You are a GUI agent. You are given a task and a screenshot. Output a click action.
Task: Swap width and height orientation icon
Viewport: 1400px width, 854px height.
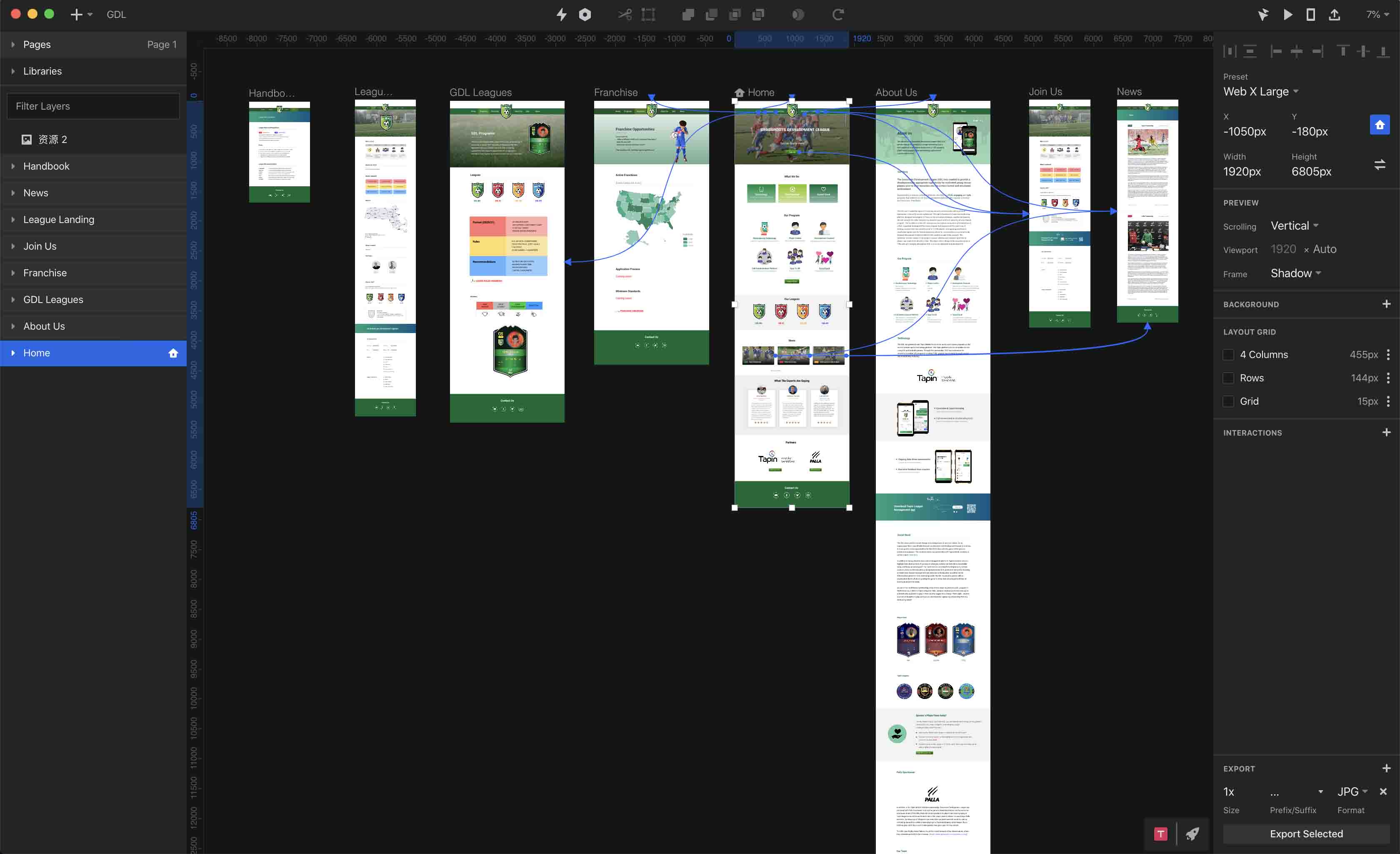click(x=1379, y=165)
